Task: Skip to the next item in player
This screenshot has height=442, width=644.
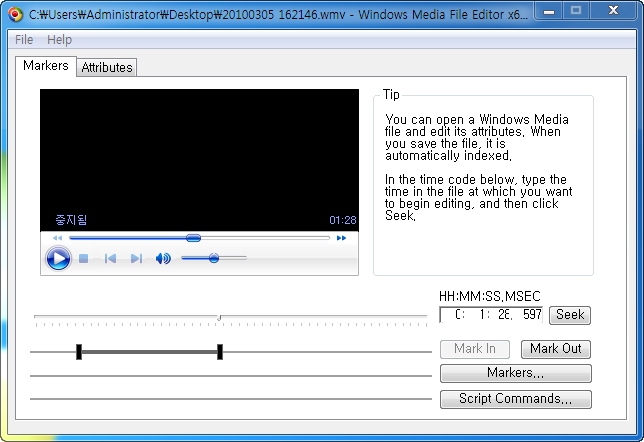Action: (136, 258)
